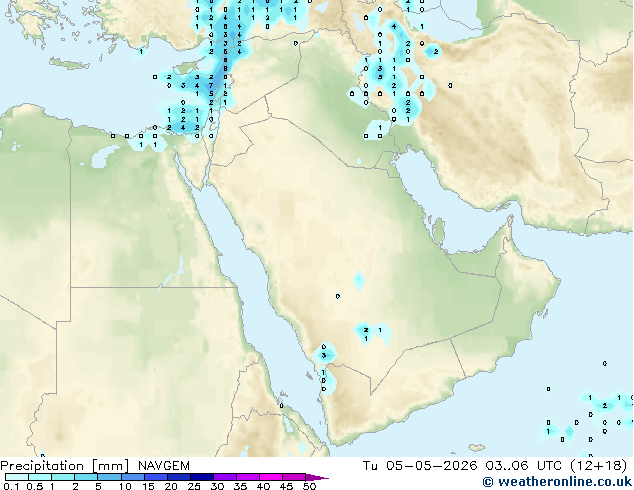Click the 0.1–0.5 mm legend swatch
Viewport: 634px width, 490px height.
coord(17,477)
